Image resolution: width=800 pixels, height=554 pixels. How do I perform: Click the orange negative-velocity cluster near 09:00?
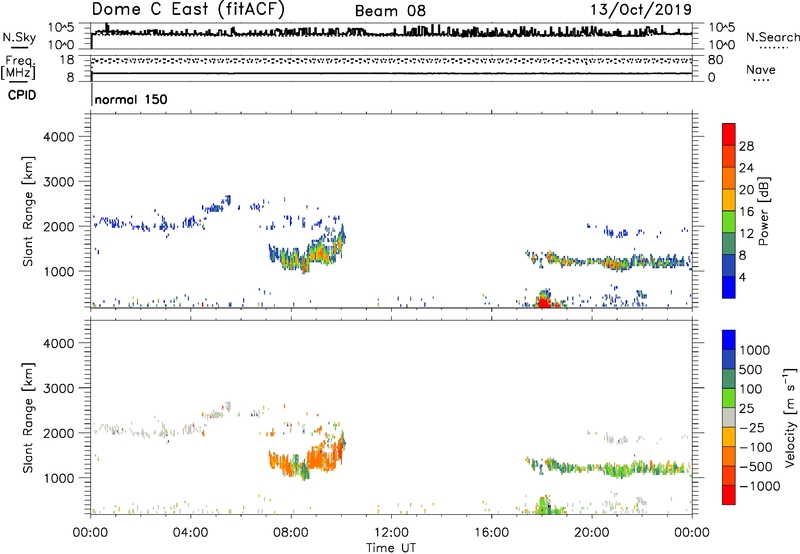321,458
